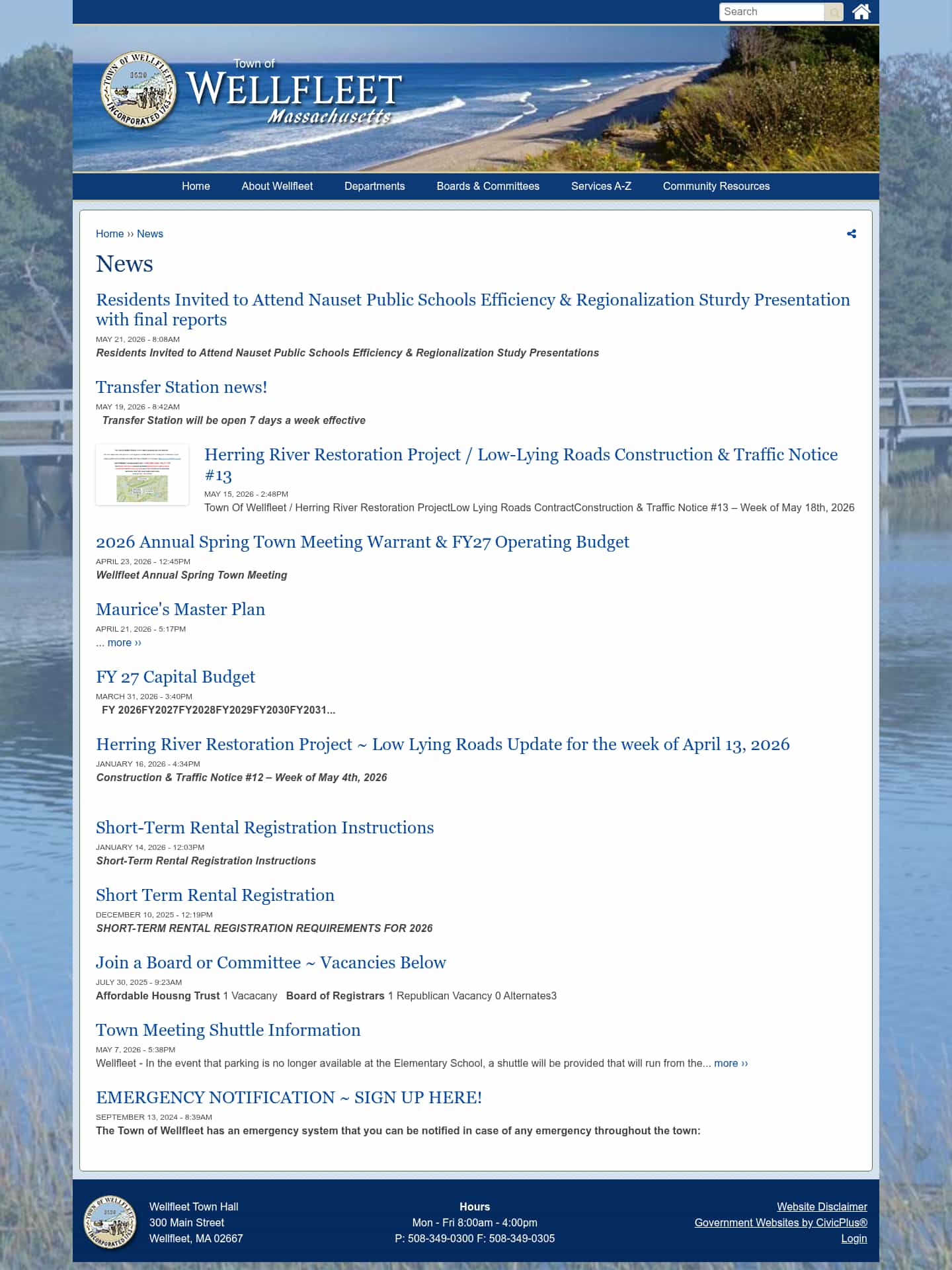Viewport: 952px width, 1270px height.
Task: Click the News breadcrumb link
Action: click(150, 233)
